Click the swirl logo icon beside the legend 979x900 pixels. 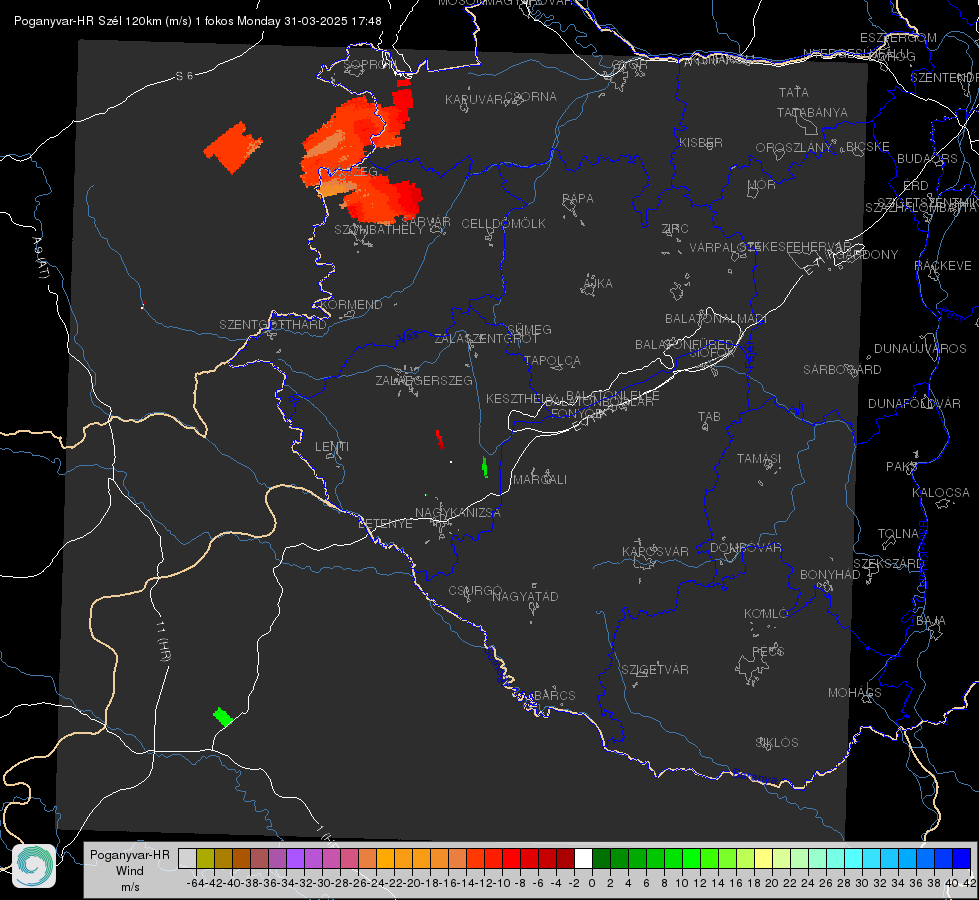[34, 866]
